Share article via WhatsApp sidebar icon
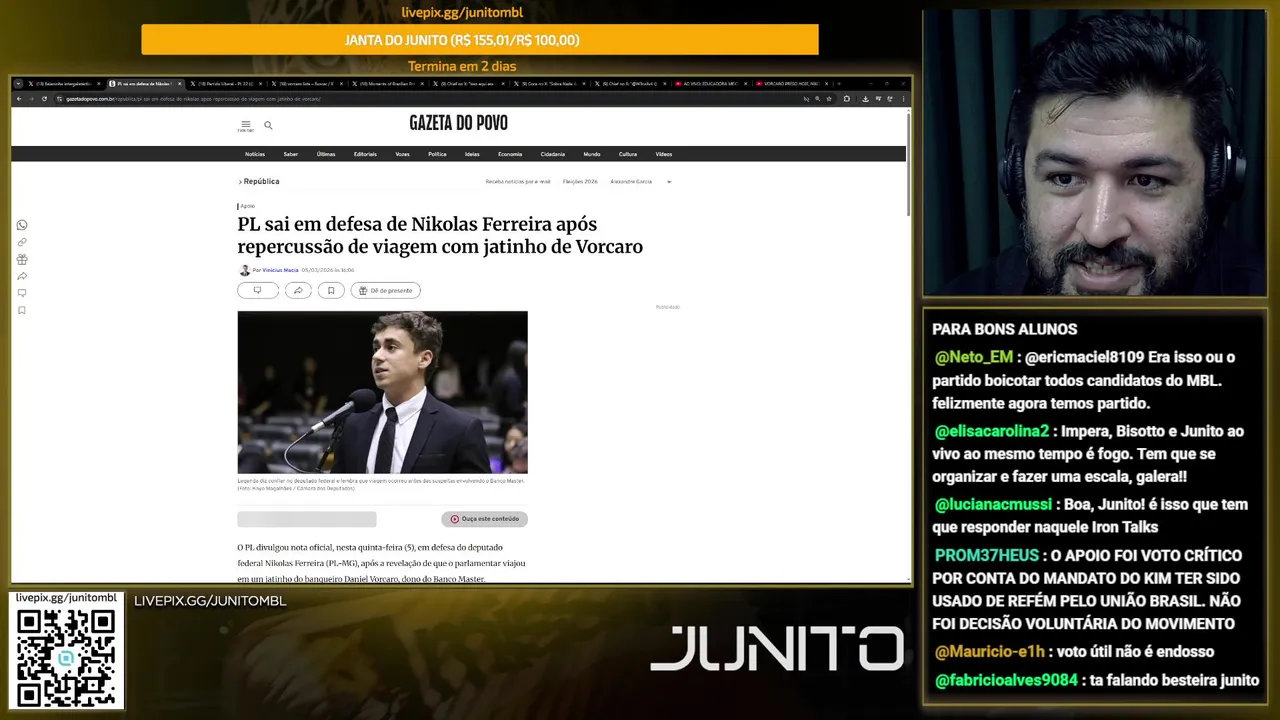This screenshot has width=1280, height=720. (x=22, y=225)
